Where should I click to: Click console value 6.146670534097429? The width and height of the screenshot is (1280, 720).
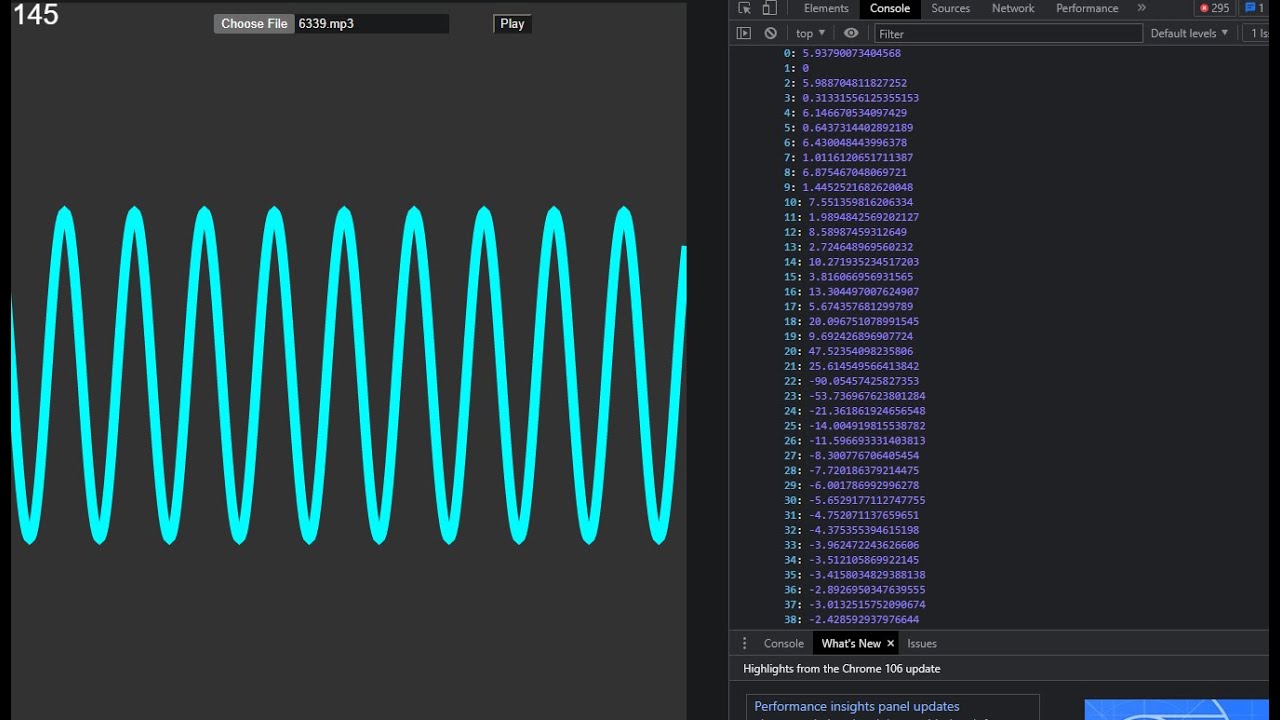pos(855,113)
